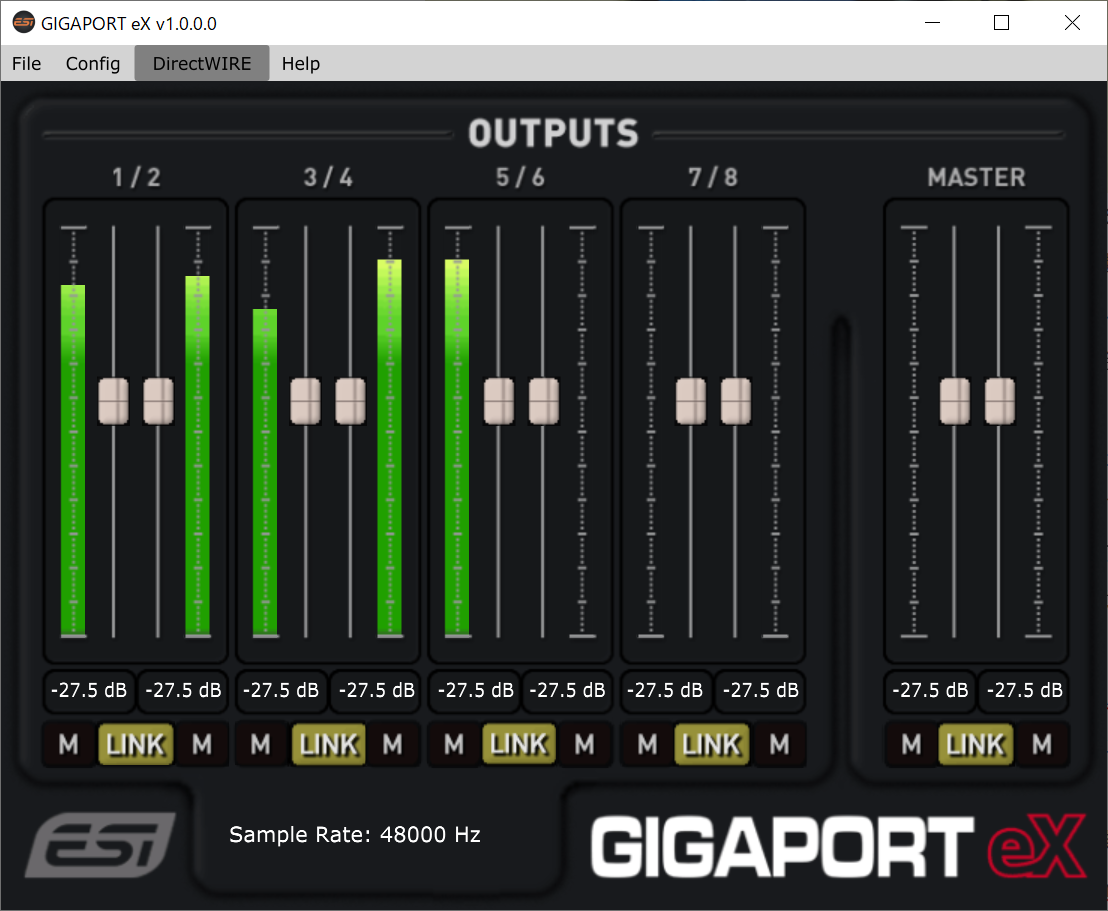This screenshot has height=911, width=1108.
Task: Click the 3 / 4 output pair label
Action: pos(329,177)
